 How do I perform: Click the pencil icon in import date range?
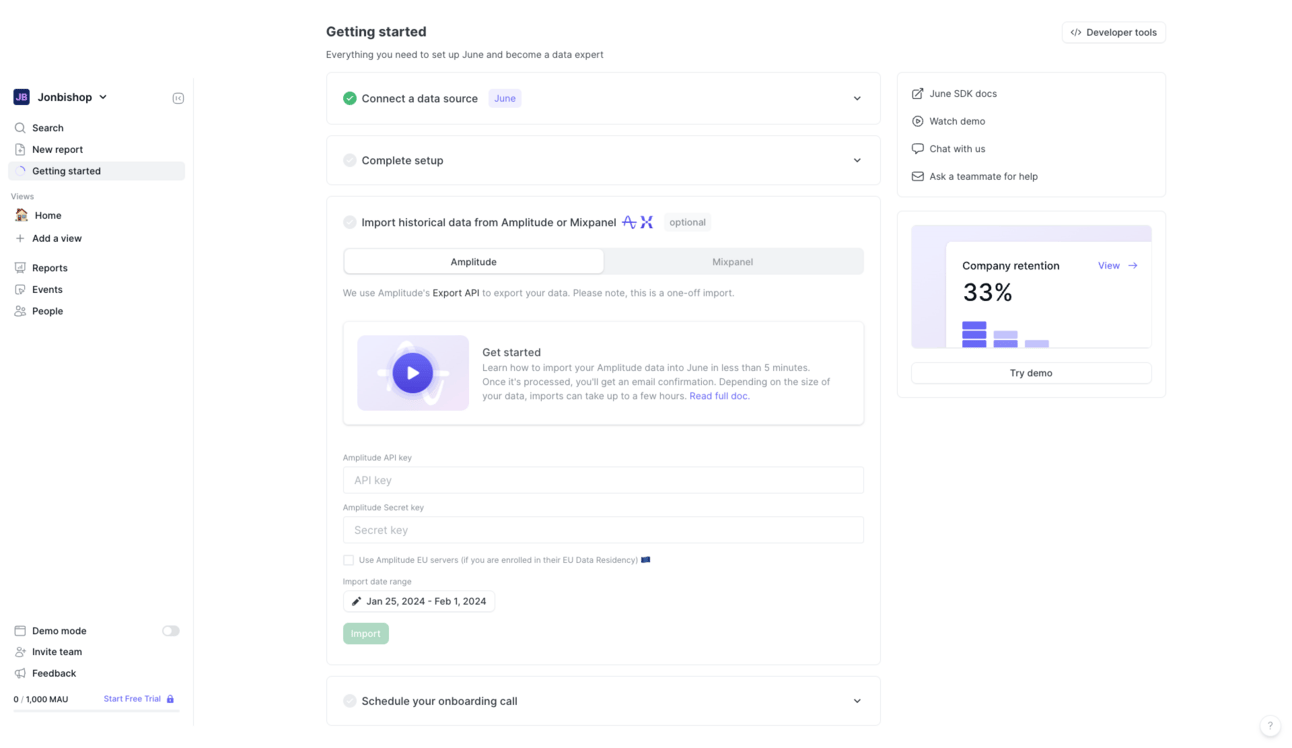pos(356,601)
